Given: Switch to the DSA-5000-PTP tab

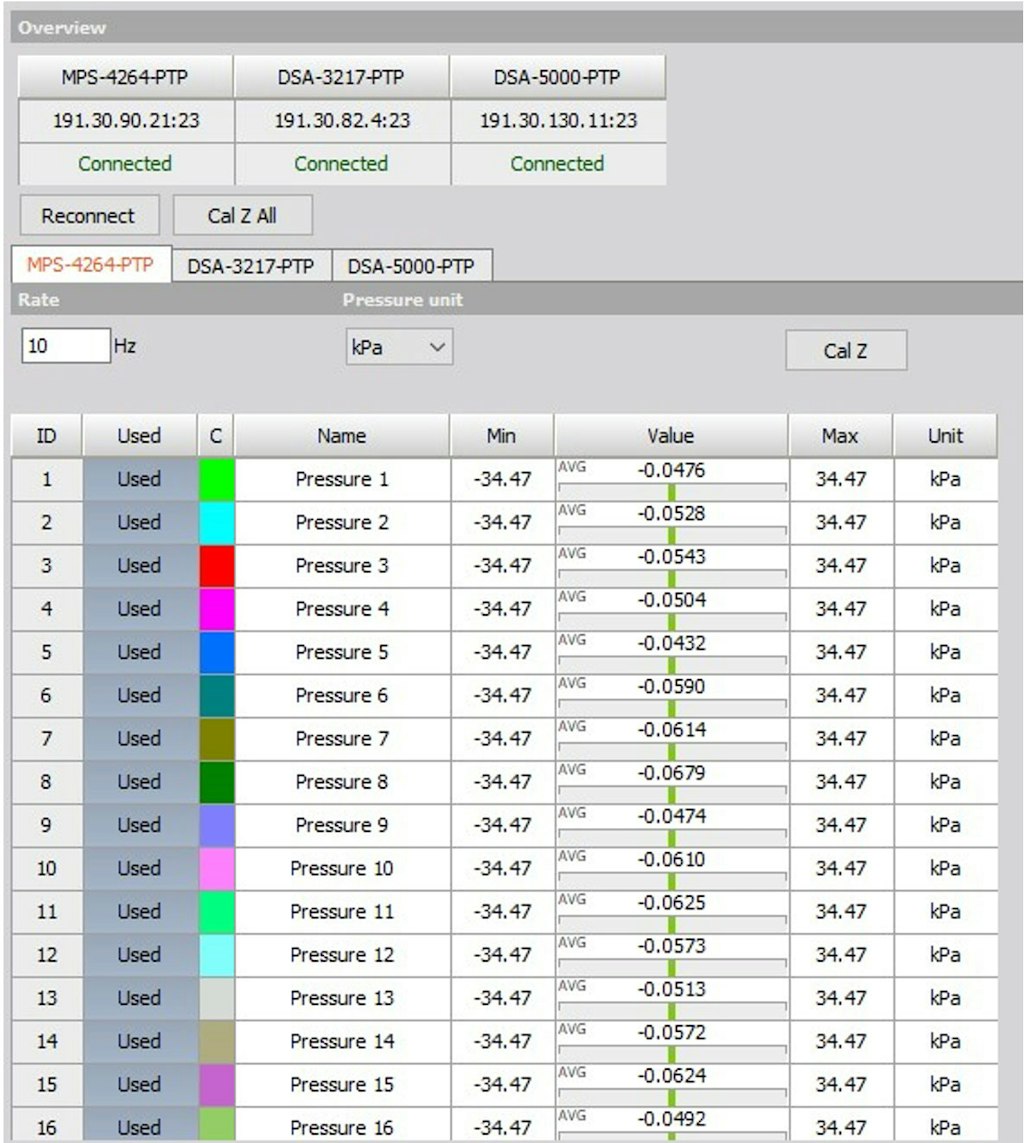Looking at the screenshot, I should 411,266.
